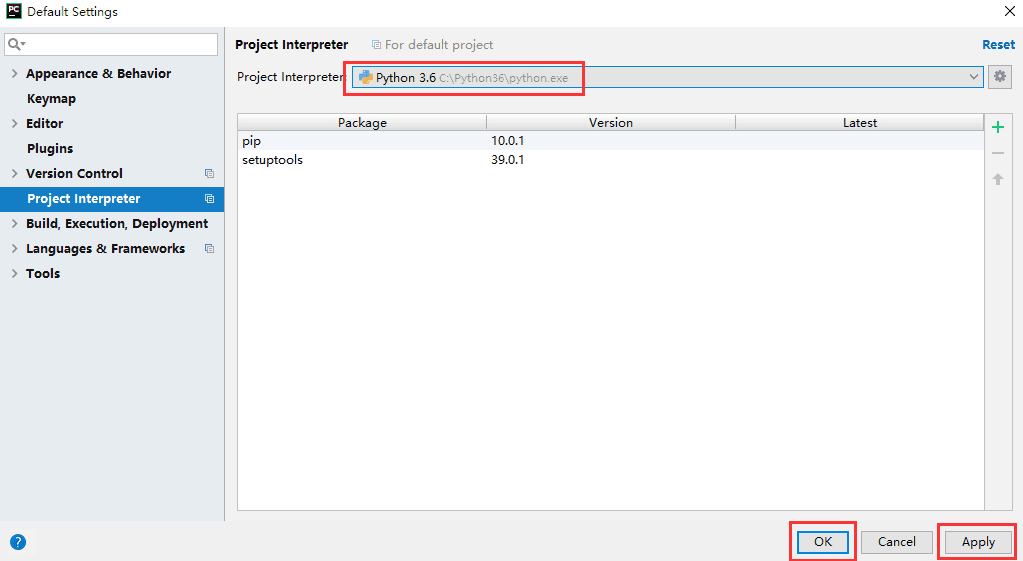The height and width of the screenshot is (561, 1023).
Task: Select Tools label in settings tree
Action: (x=43, y=273)
